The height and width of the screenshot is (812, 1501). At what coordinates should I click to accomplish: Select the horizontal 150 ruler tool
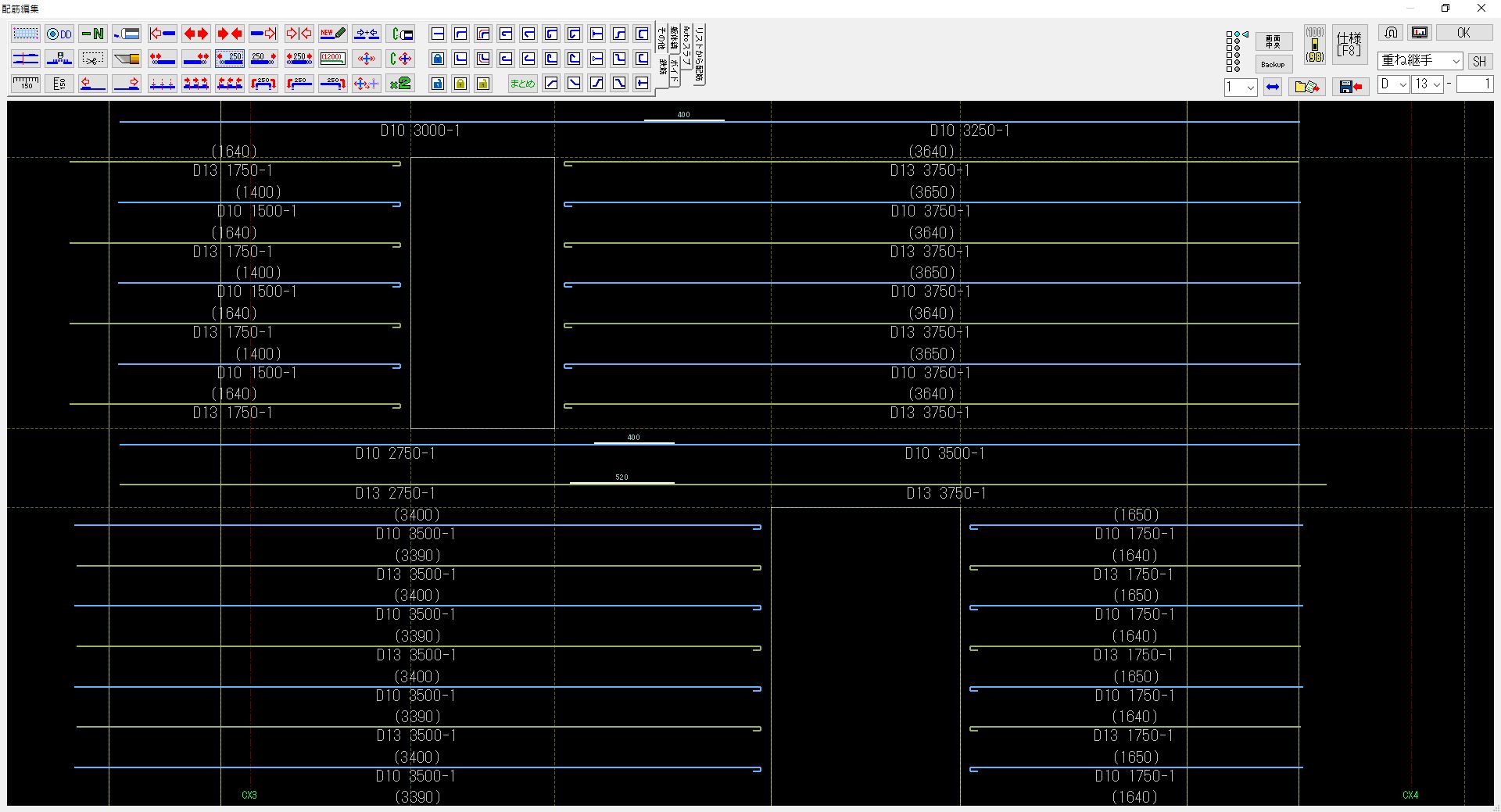[x=25, y=83]
